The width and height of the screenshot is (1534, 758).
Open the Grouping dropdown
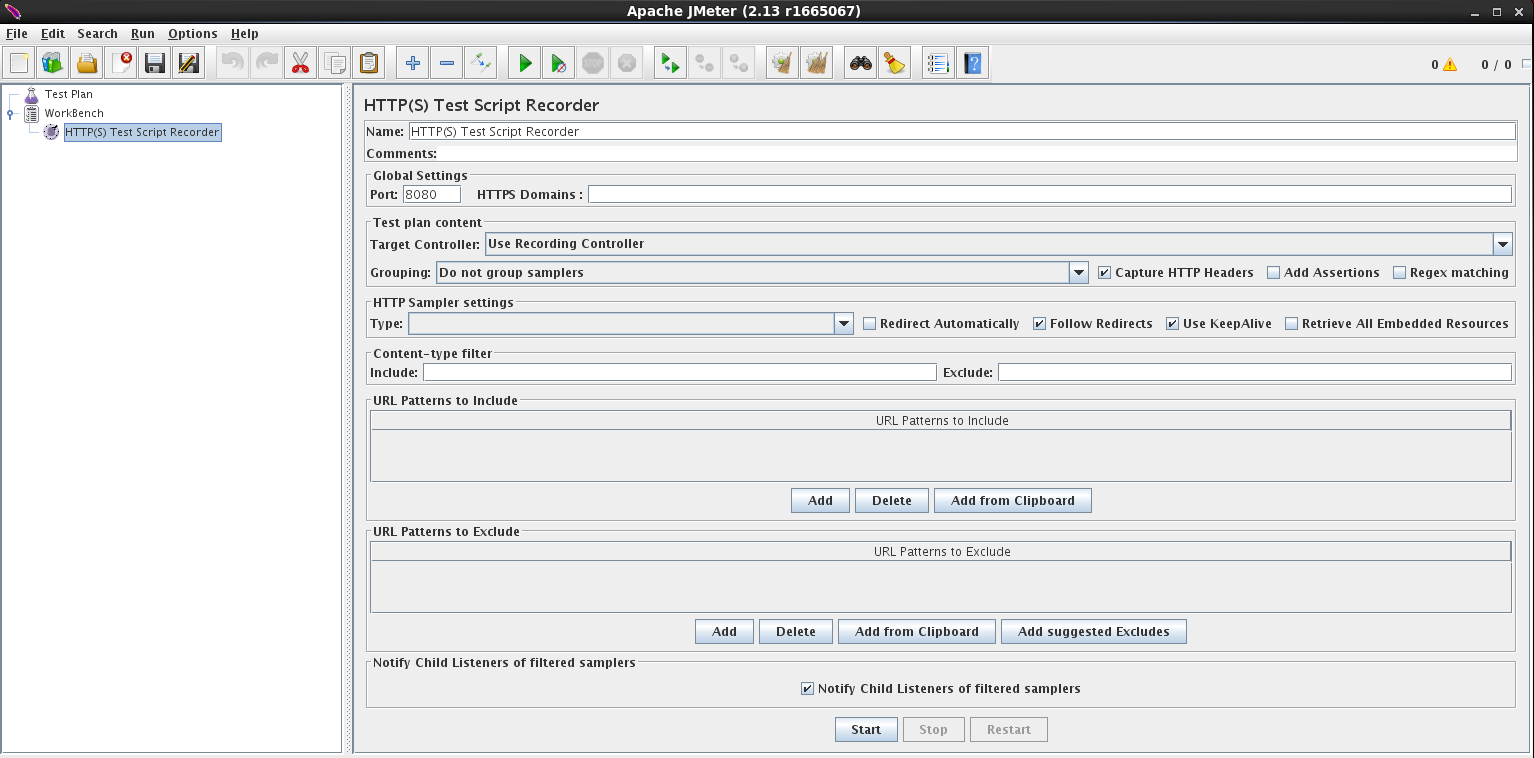1079,272
